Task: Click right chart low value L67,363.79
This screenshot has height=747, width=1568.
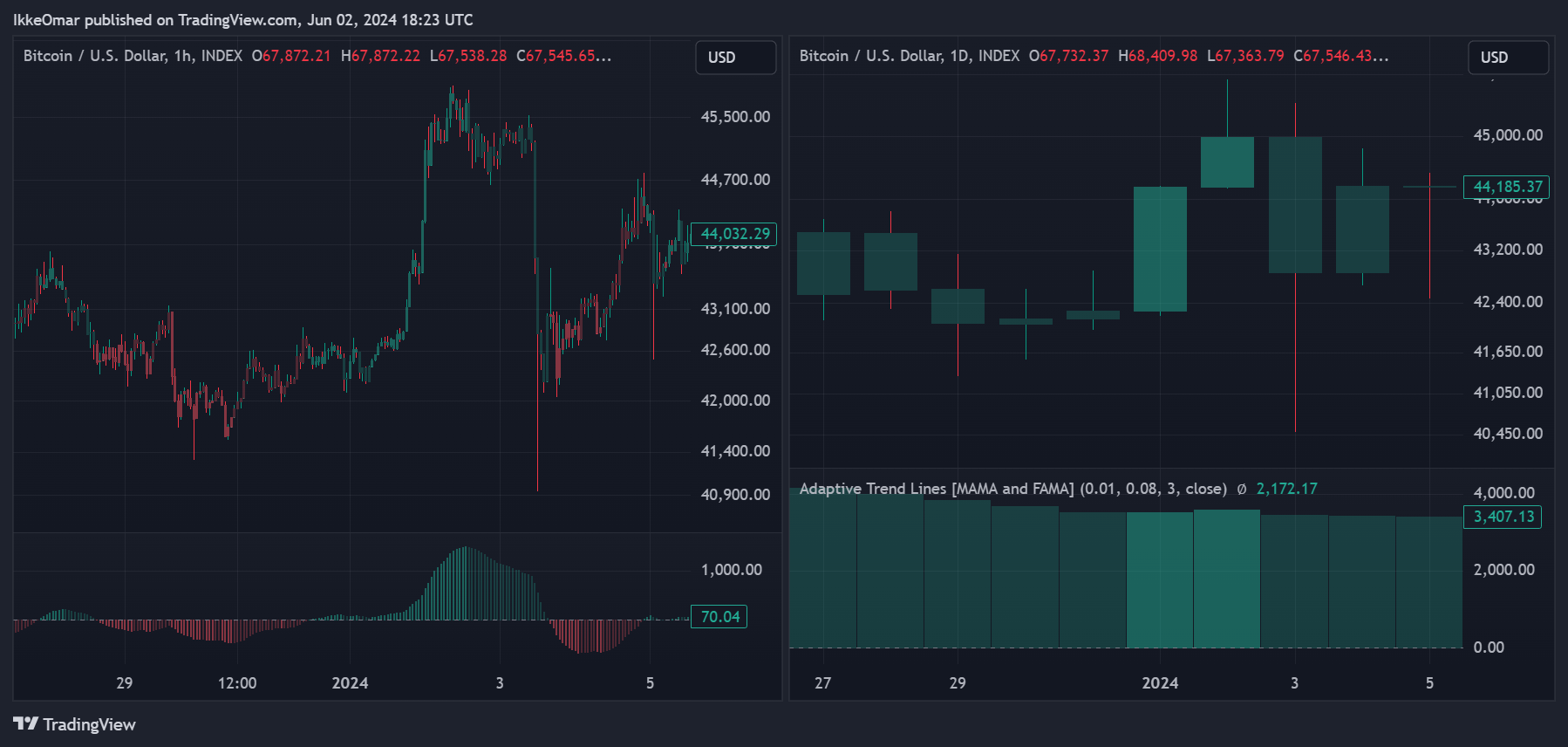Action: click(1245, 56)
